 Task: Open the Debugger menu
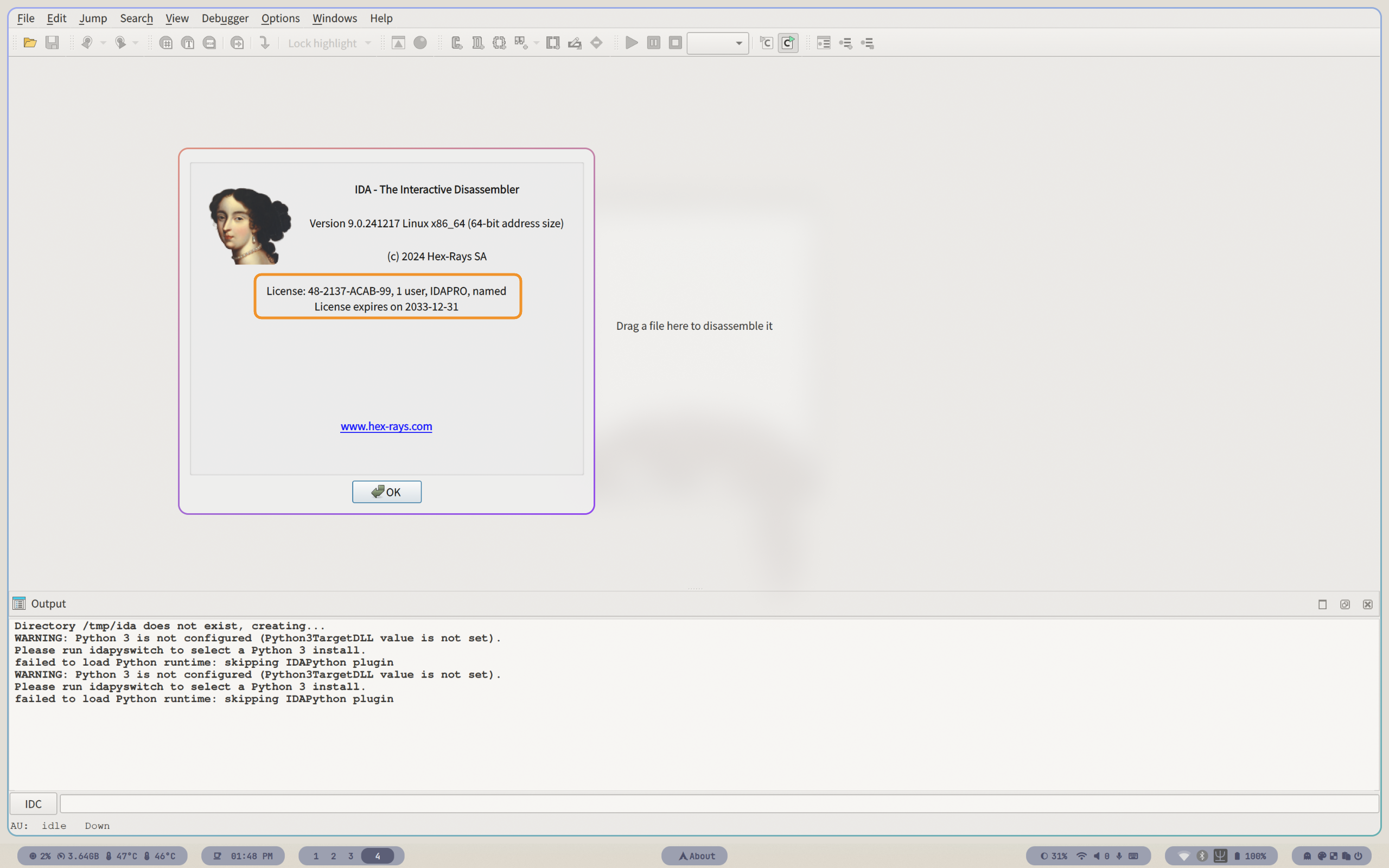[225, 18]
